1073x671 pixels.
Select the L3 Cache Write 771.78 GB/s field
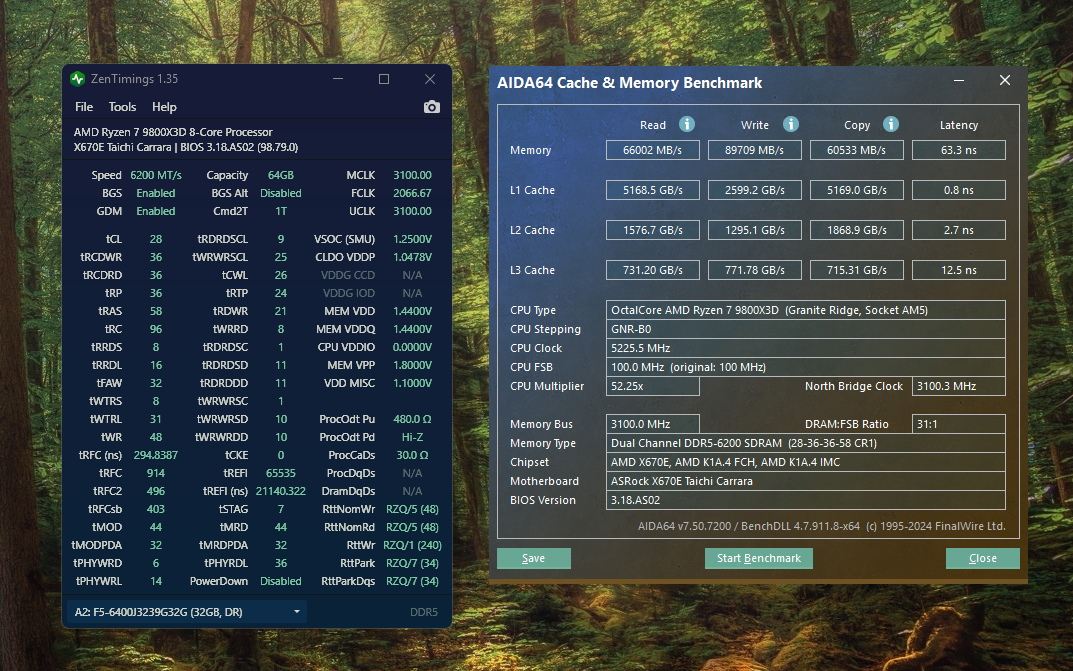pyautogui.click(x=755, y=270)
